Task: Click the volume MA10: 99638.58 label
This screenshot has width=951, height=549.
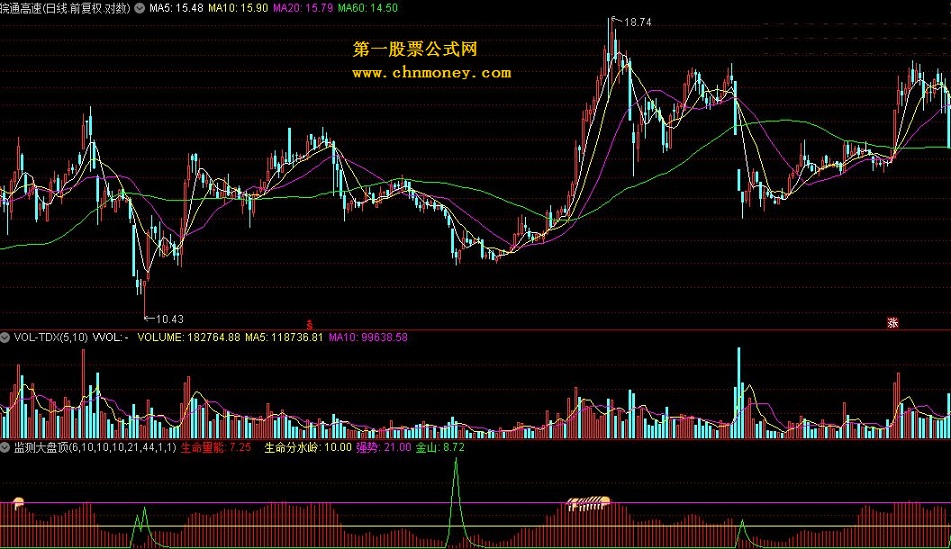Action: [368, 337]
